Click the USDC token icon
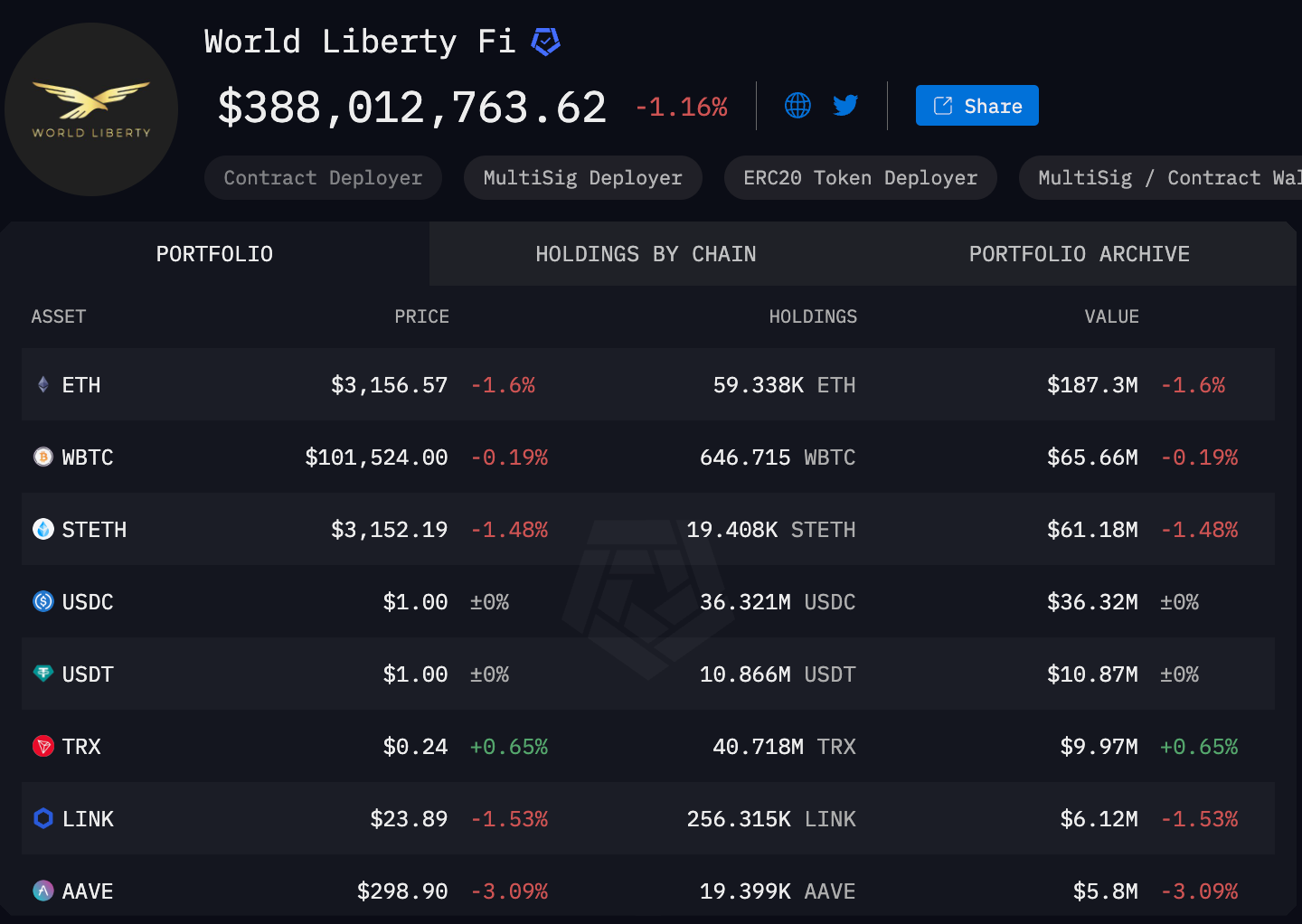1302x924 pixels. pos(42,601)
